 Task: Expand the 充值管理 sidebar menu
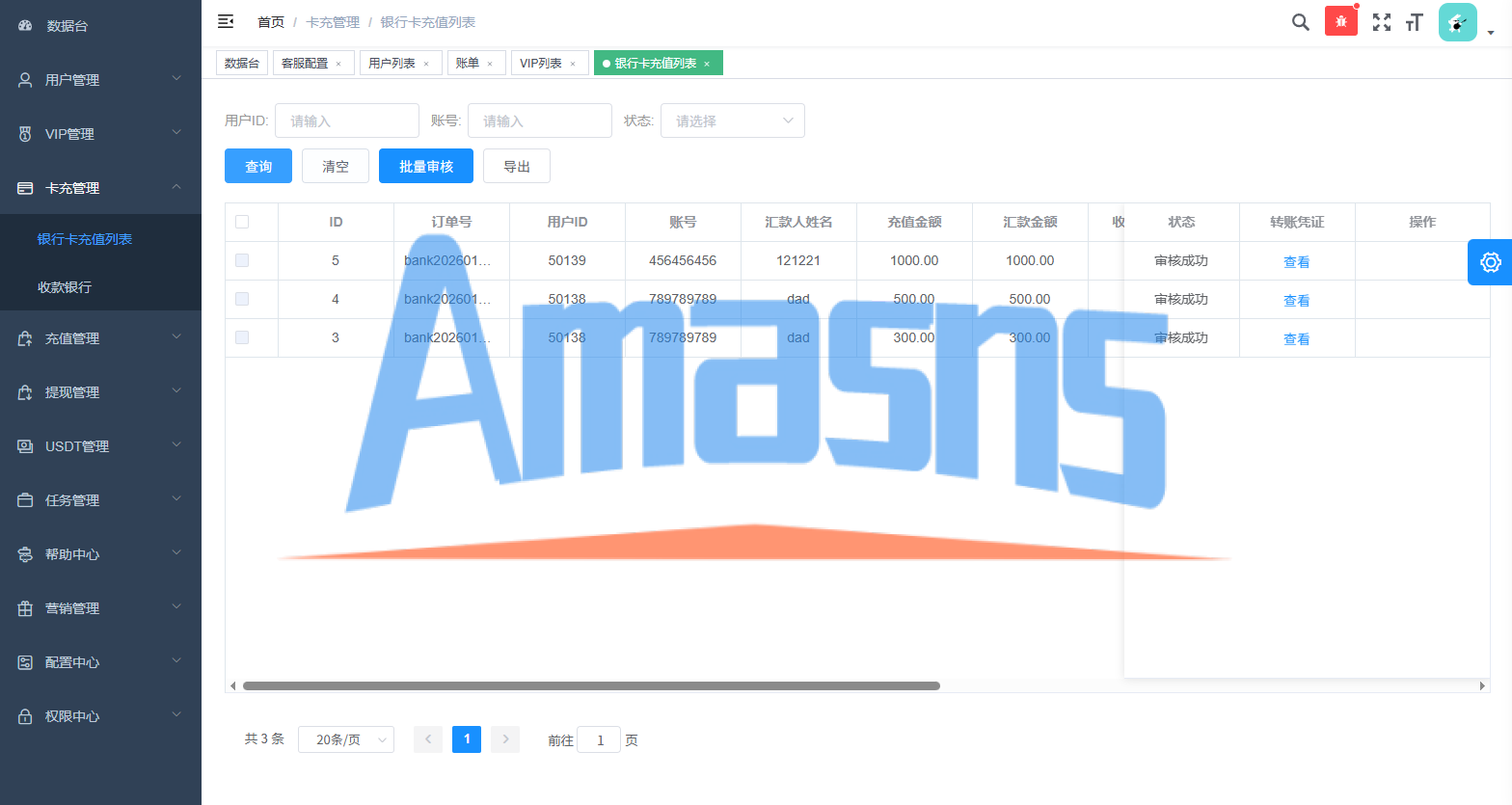coord(100,338)
